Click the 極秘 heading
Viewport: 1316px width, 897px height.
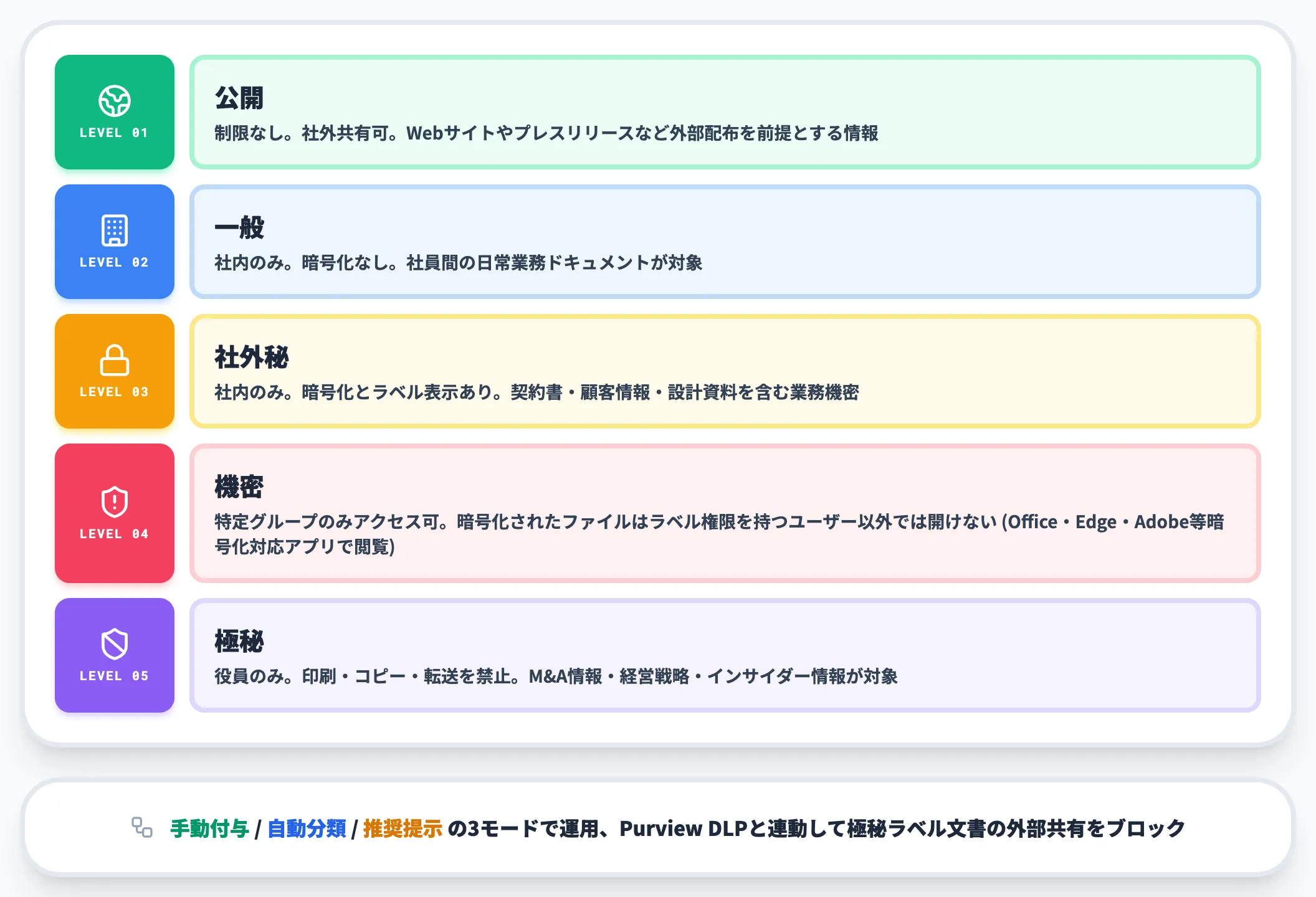point(239,641)
